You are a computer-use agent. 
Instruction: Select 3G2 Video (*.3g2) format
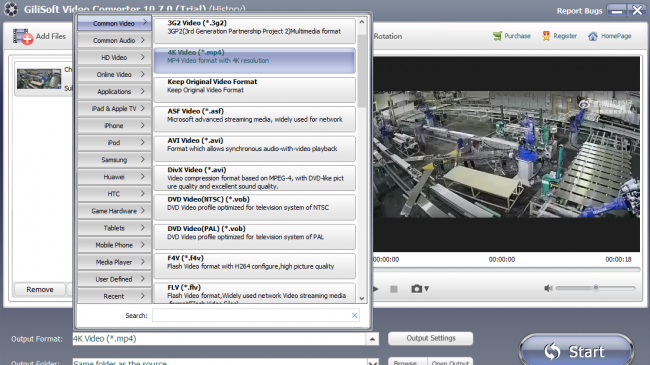pyautogui.click(x=255, y=30)
